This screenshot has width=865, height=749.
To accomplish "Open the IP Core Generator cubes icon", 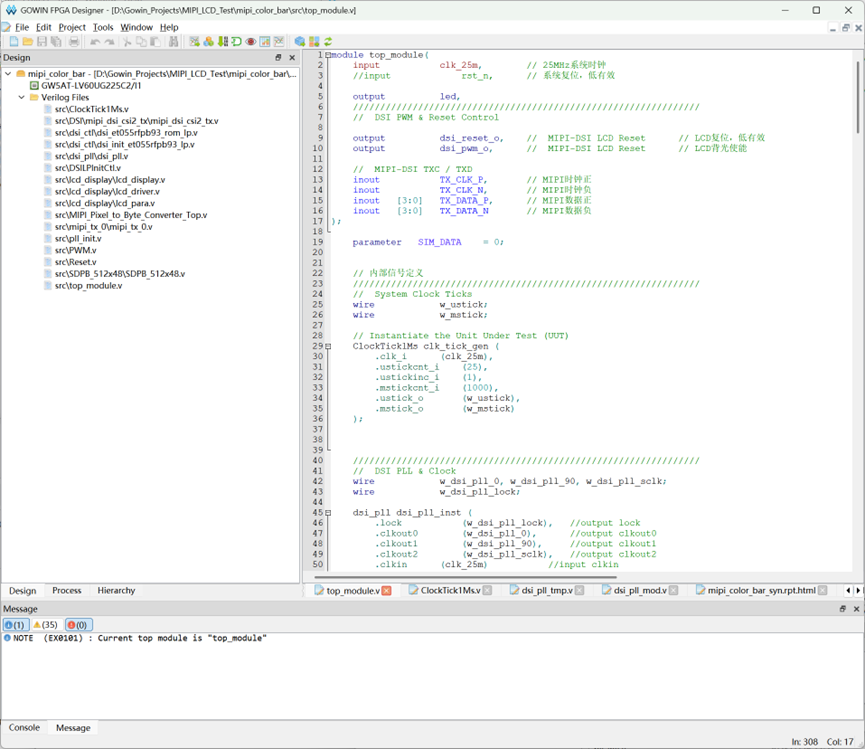I will coord(209,42).
